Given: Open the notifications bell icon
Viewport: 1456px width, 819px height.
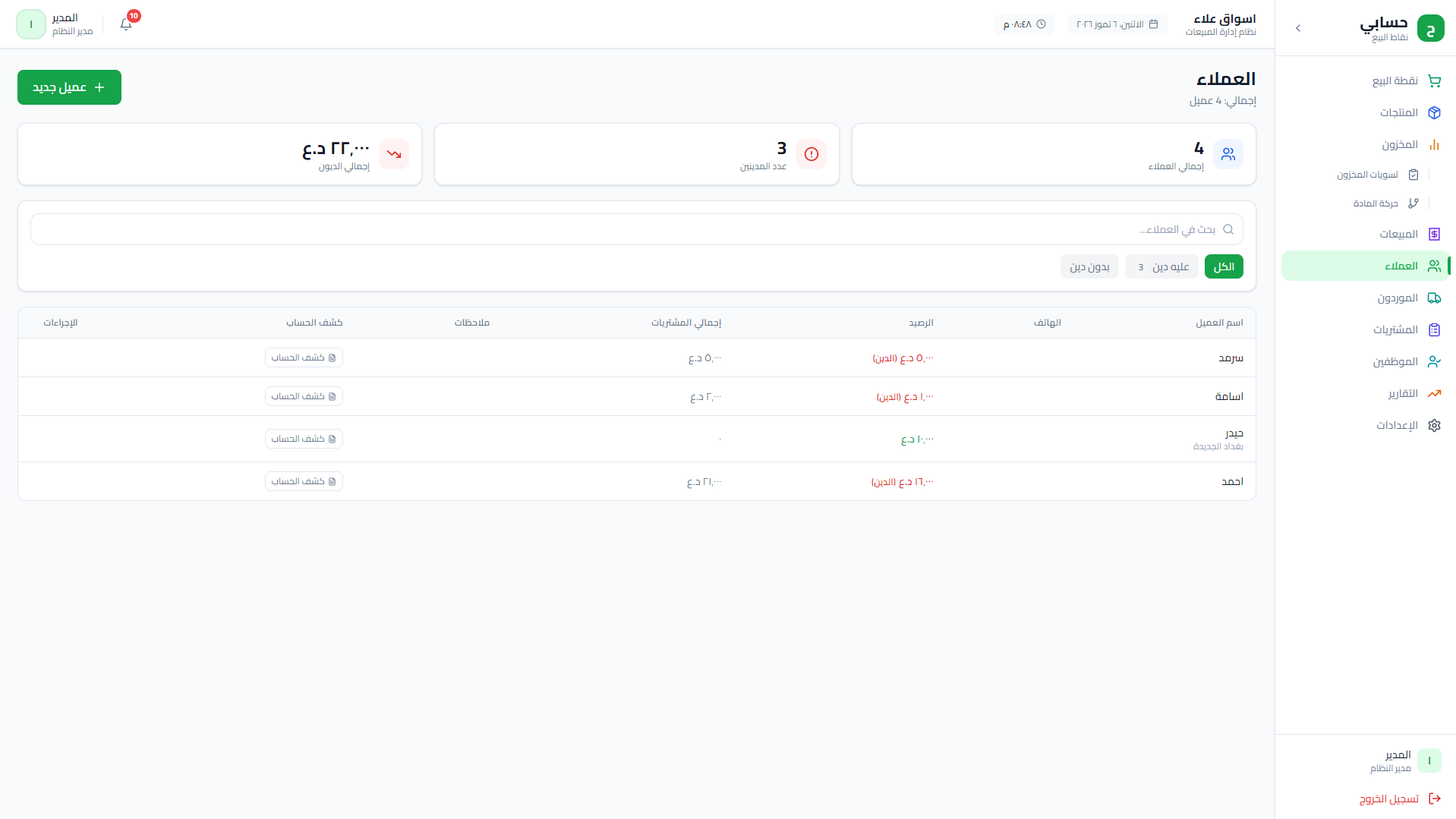Looking at the screenshot, I should 126,24.
